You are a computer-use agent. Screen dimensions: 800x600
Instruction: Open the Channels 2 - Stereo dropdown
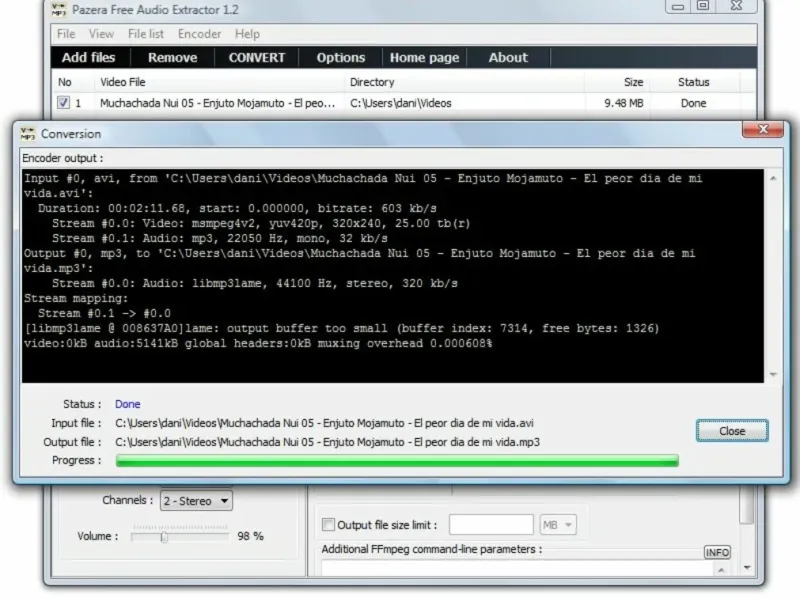point(196,501)
